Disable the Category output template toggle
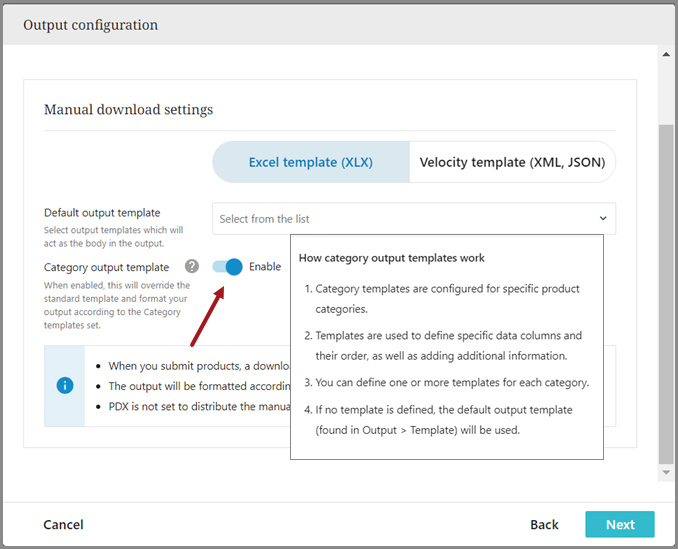This screenshot has height=549, width=678. tap(228, 267)
